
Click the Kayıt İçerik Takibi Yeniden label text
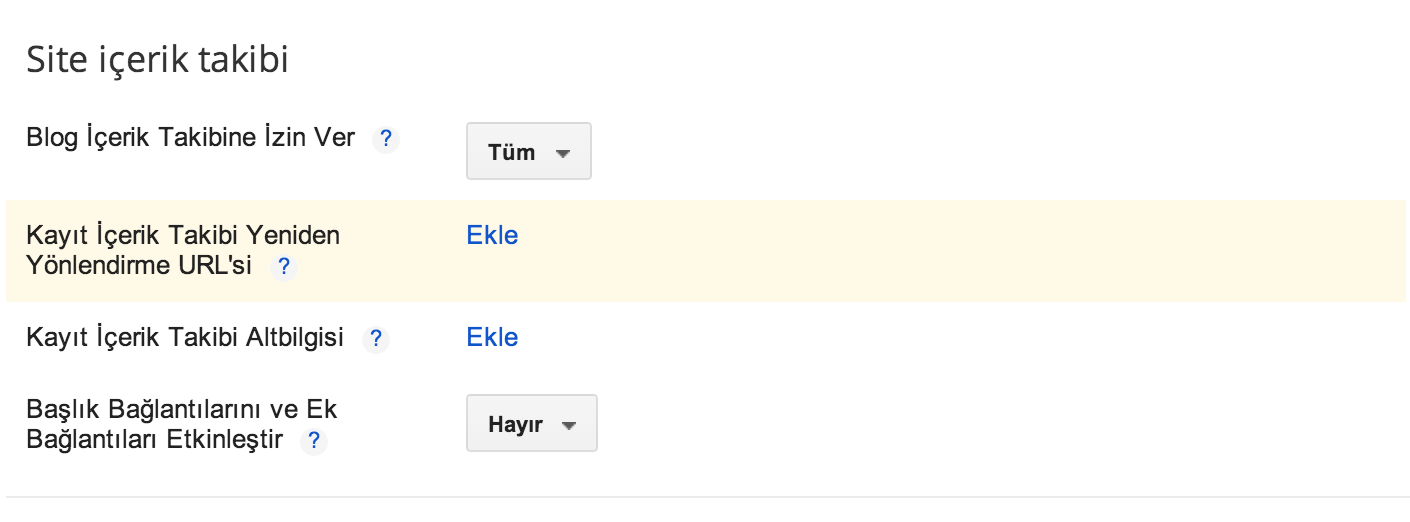(x=183, y=236)
